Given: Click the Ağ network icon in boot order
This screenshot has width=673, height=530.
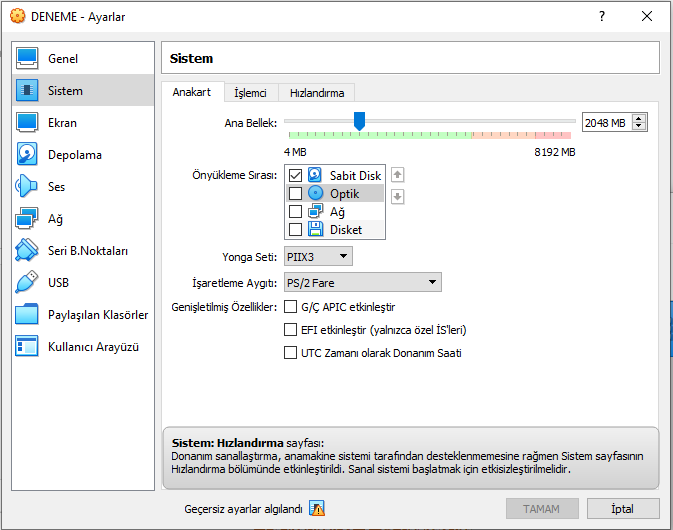Looking at the screenshot, I should 315,211.
